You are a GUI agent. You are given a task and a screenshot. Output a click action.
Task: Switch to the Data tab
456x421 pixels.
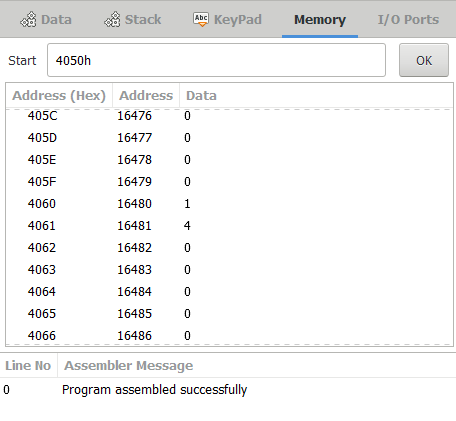(46, 20)
